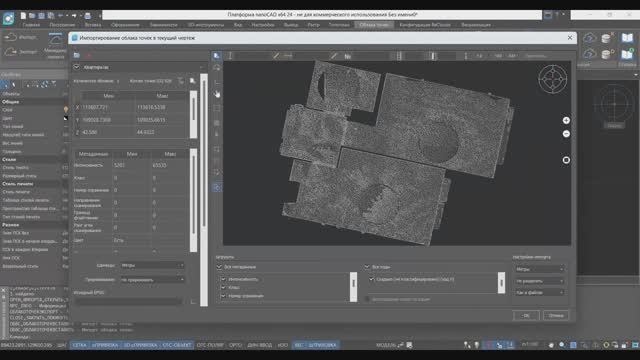This screenshot has height=360, width=640.
Task: Open the Вставка ribbon tab
Action: pyautogui.click(x=93, y=25)
